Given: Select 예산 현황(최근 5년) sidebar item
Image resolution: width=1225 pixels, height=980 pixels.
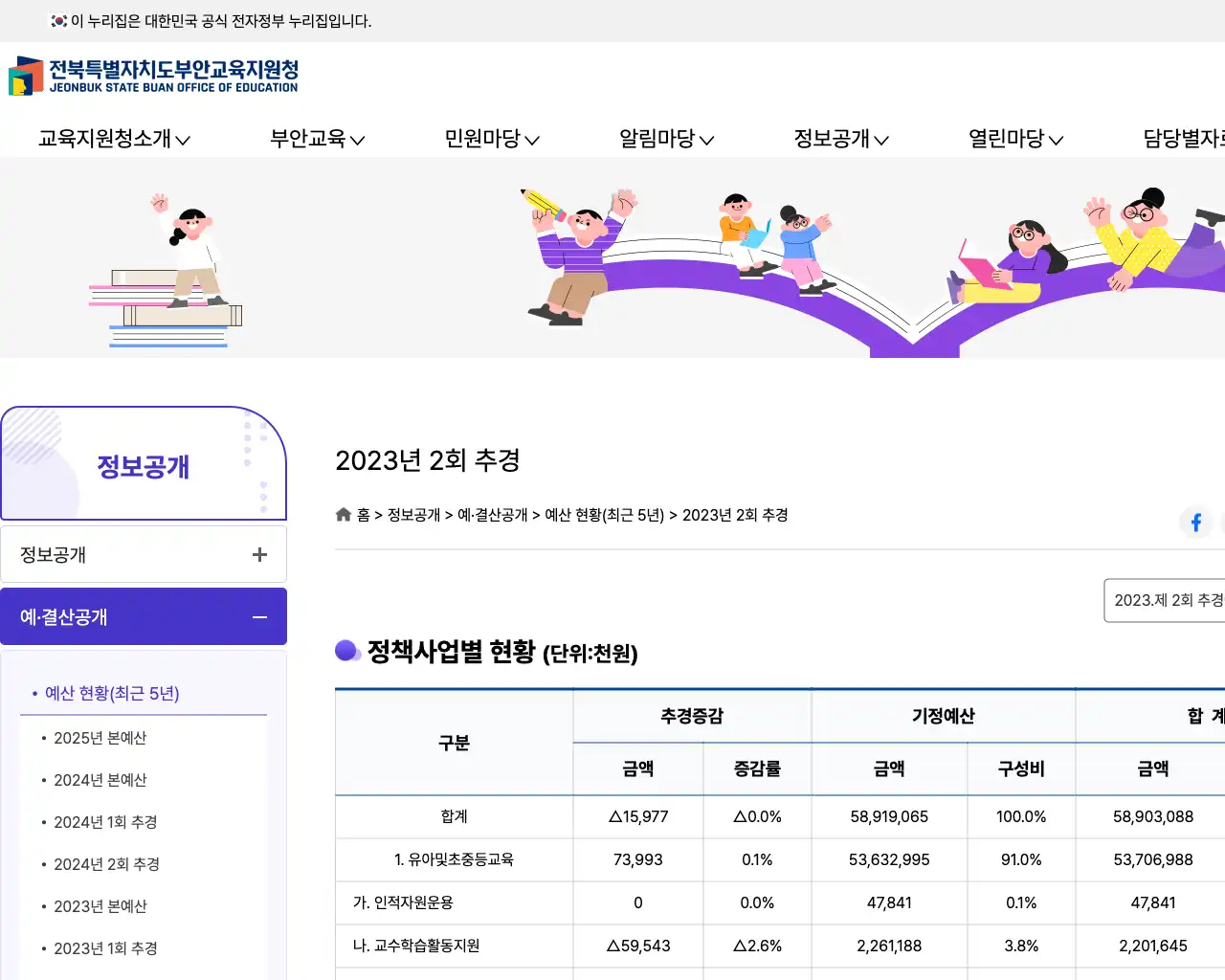Looking at the screenshot, I should 112,693.
